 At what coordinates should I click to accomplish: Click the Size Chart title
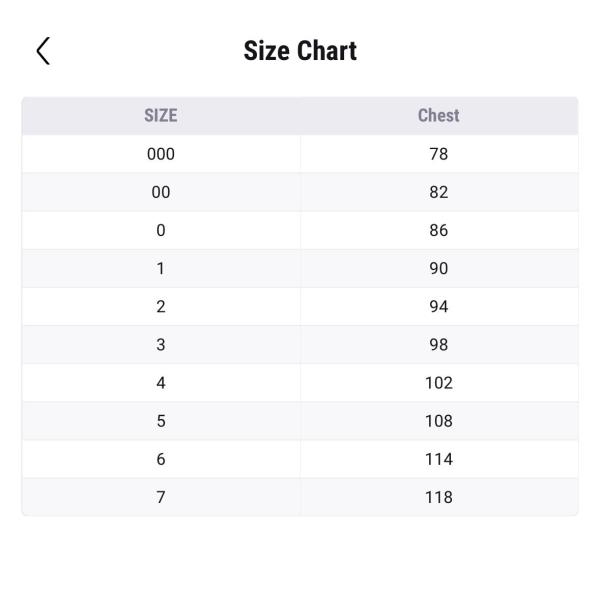300,51
